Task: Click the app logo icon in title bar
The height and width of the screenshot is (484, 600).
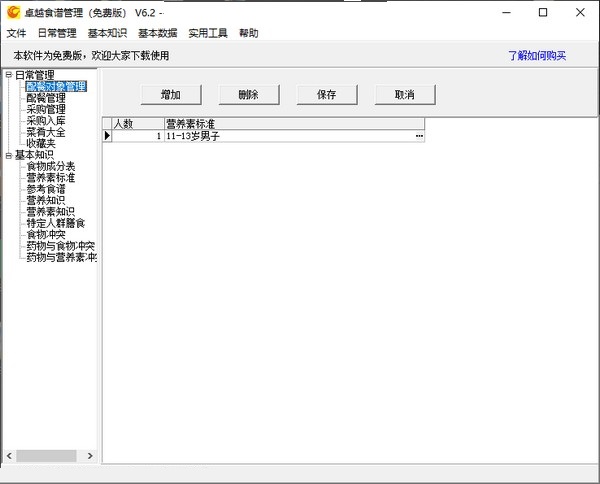Action: pos(14,13)
